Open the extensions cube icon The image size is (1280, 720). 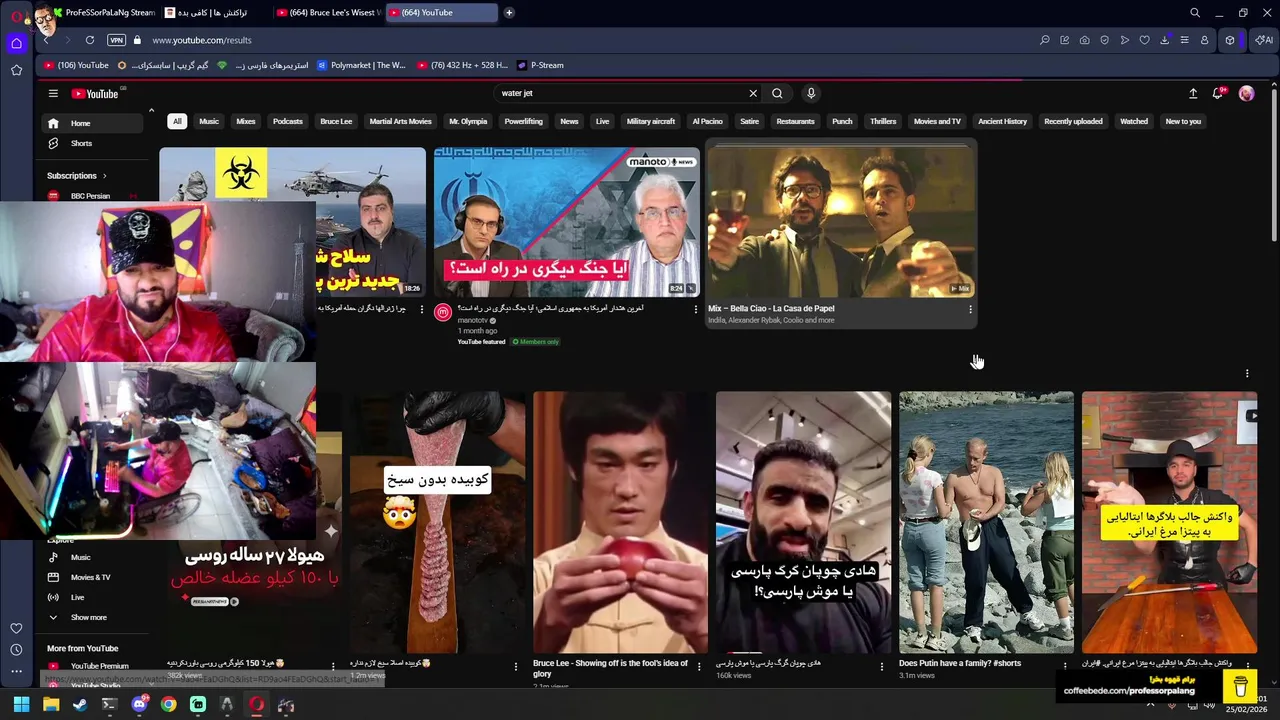(x=1230, y=40)
